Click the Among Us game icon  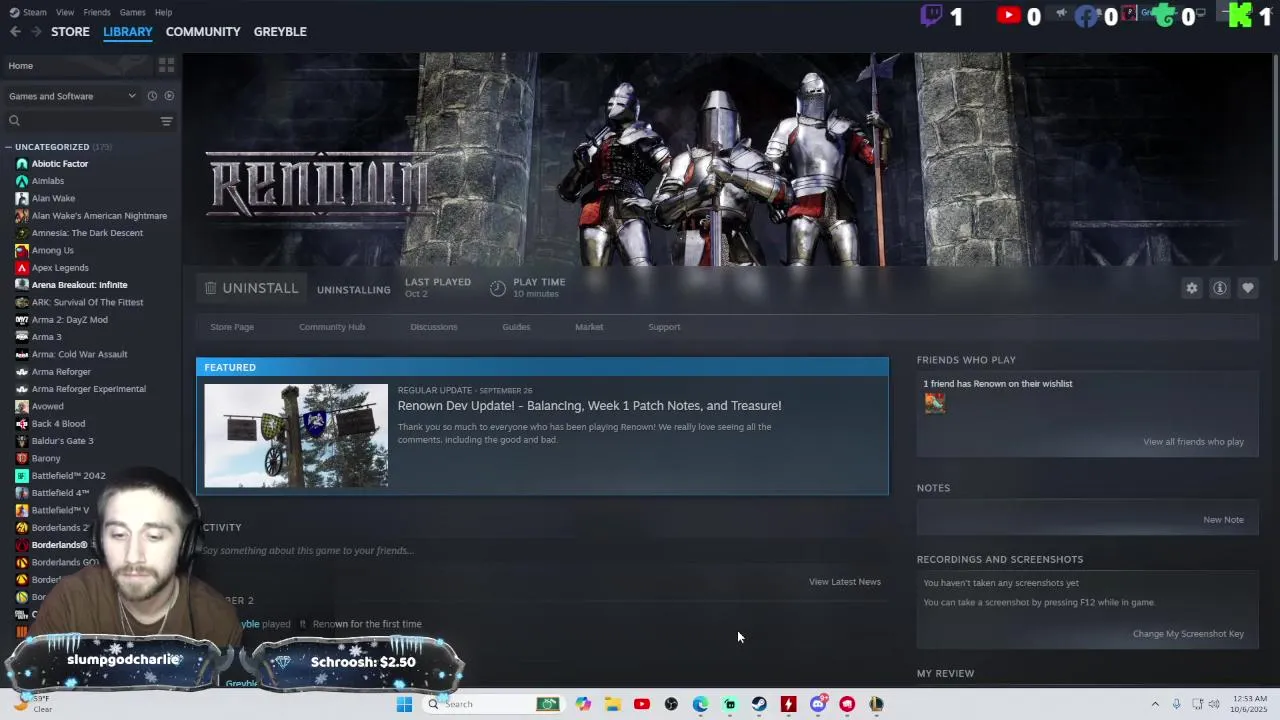tap(22, 250)
